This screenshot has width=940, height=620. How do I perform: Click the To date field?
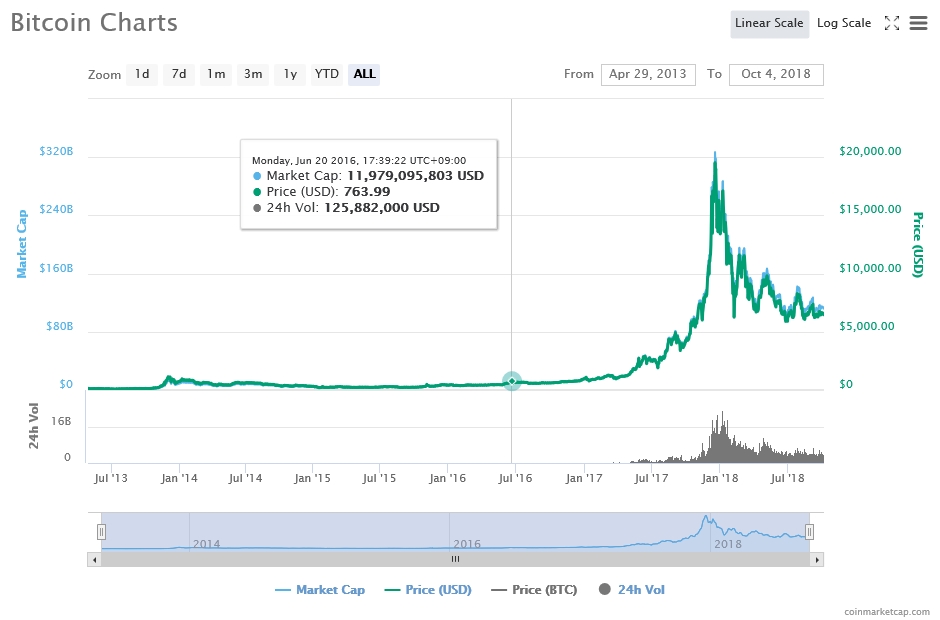(x=776, y=74)
